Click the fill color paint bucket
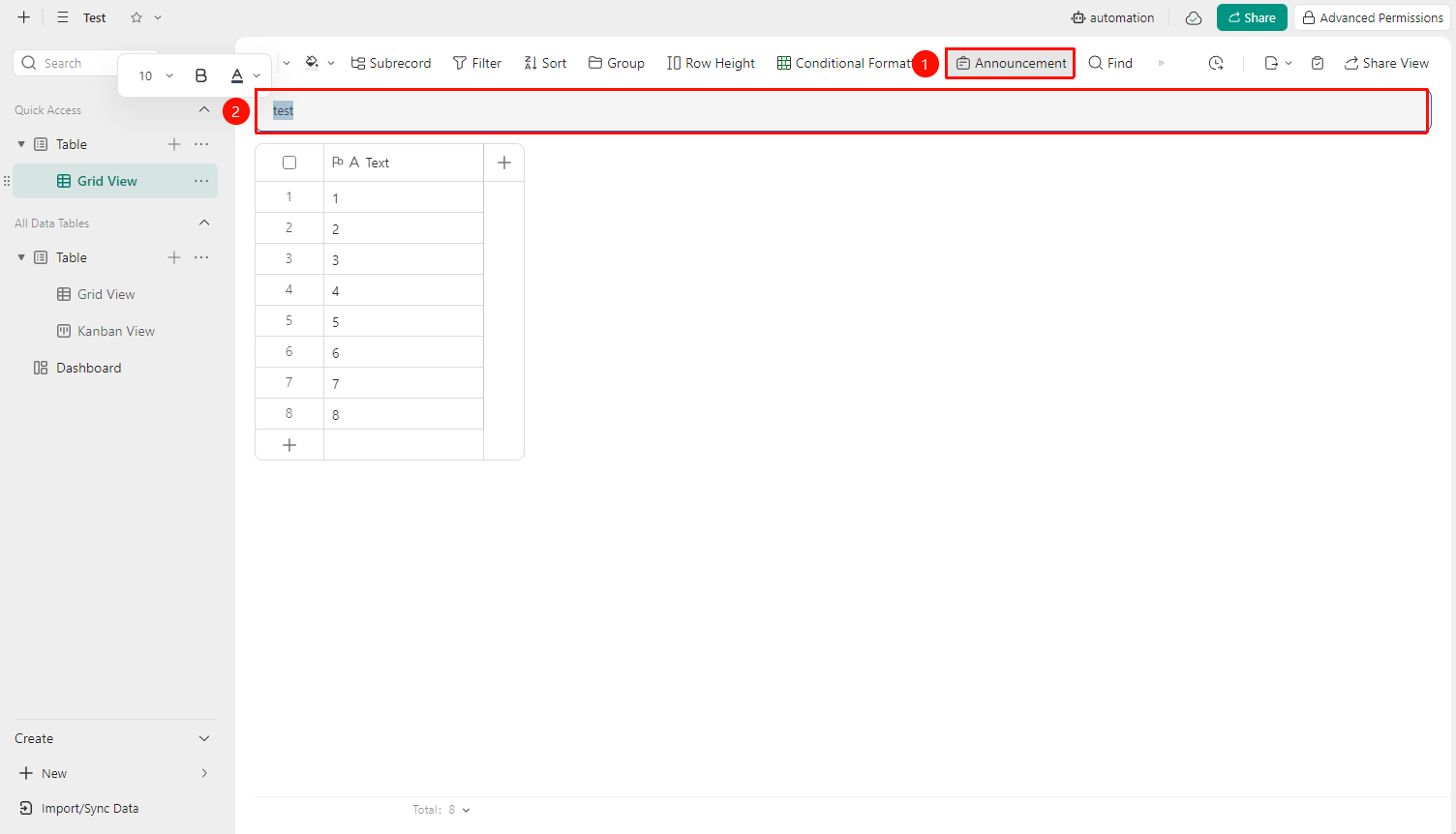This screenshot has width=1456, height=834. click(x=312, y=63)
